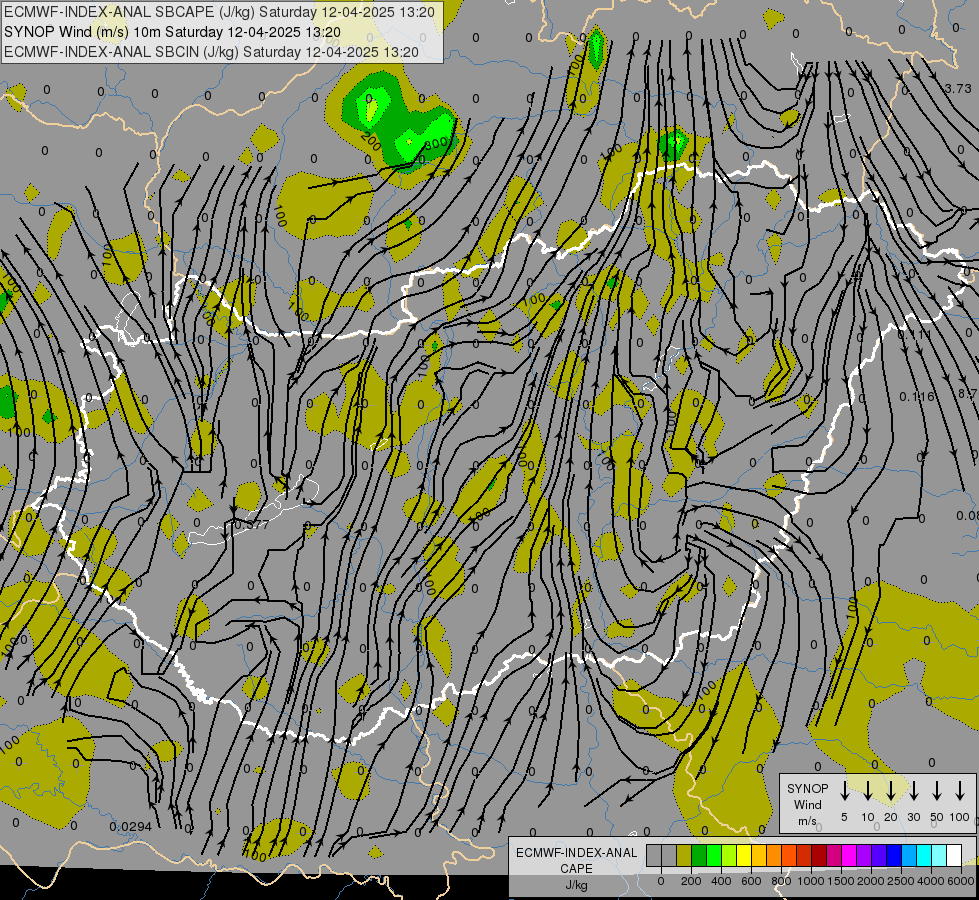979x900 pixels.
Task: Click the SBCIN title line at top
Action: (211, 52)
